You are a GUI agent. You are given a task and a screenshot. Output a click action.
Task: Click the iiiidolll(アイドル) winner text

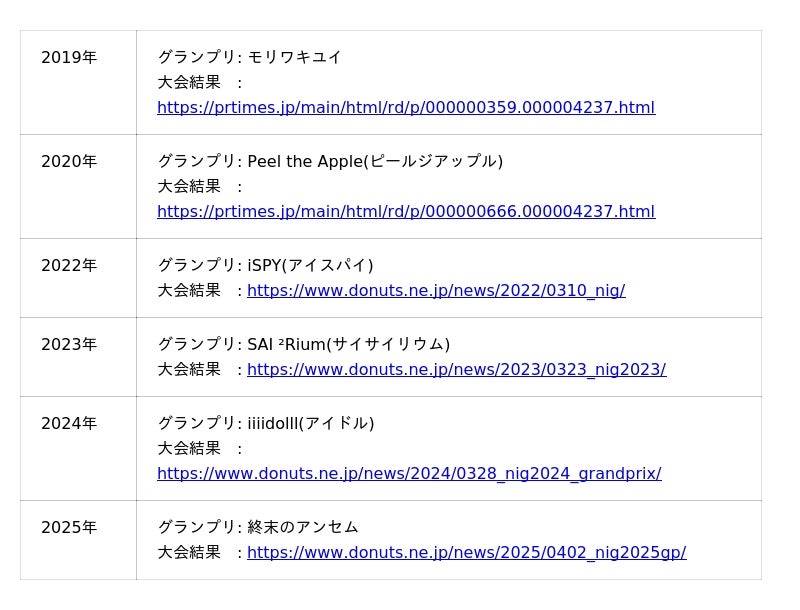tap(310, 424)
